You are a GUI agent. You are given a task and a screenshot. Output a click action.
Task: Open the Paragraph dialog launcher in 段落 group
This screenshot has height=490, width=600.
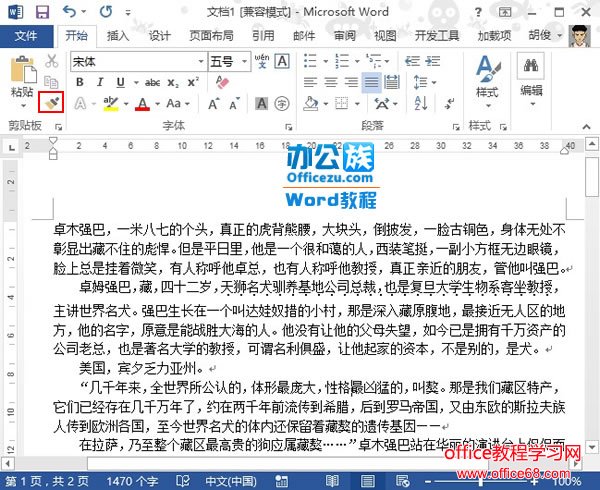tap(456, 127)
